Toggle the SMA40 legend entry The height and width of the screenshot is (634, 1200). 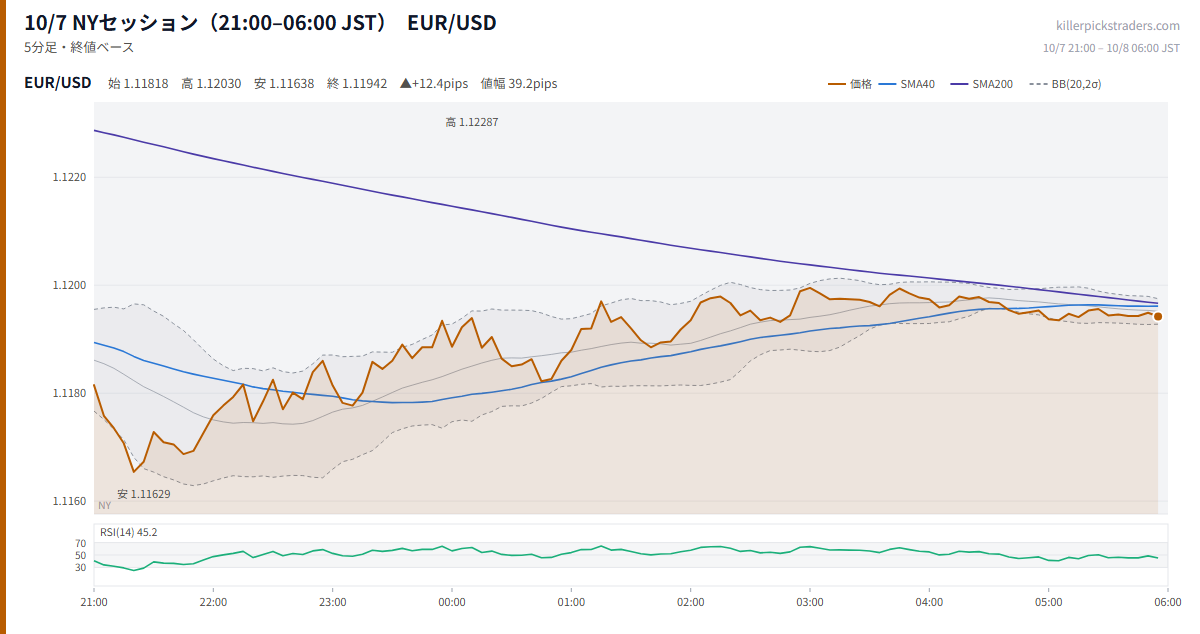tap(907, 84)
